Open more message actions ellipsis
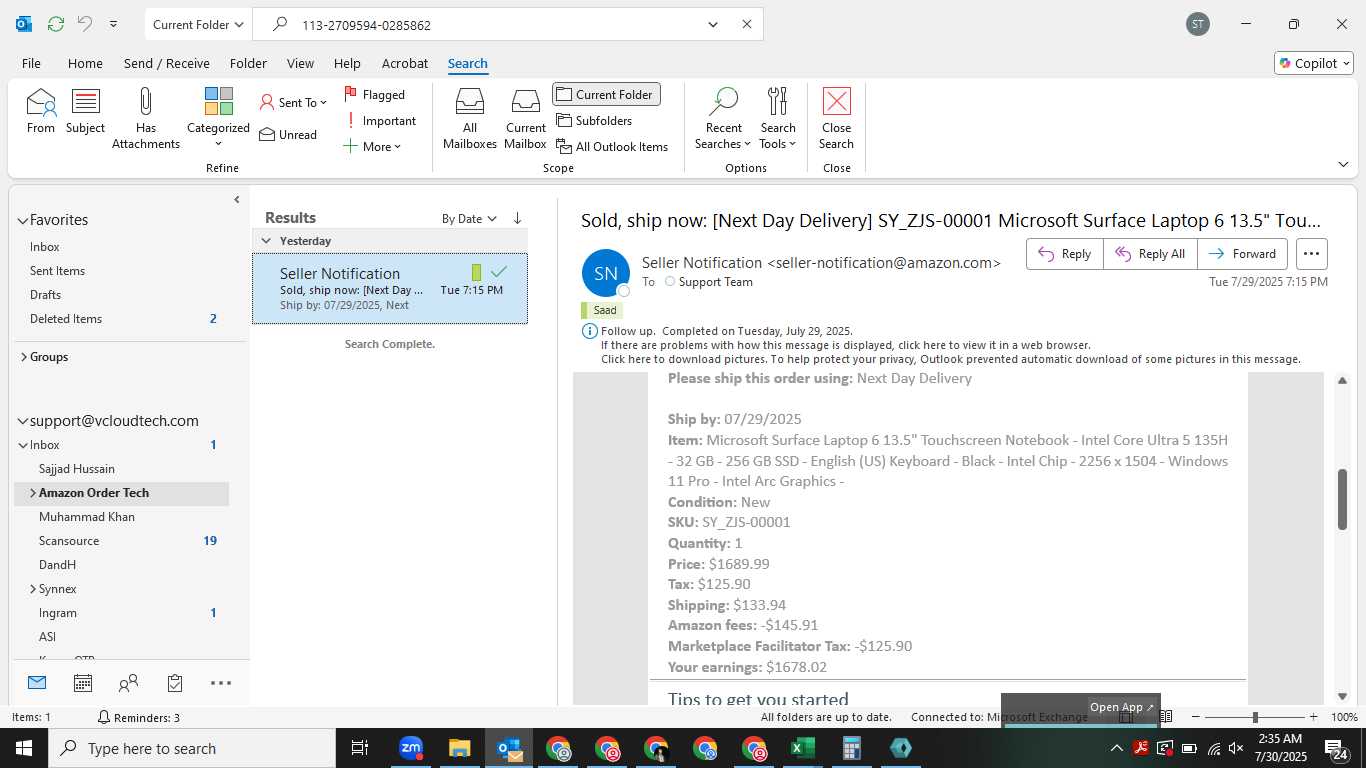The image size is (1366, 768). point(1311,254)
